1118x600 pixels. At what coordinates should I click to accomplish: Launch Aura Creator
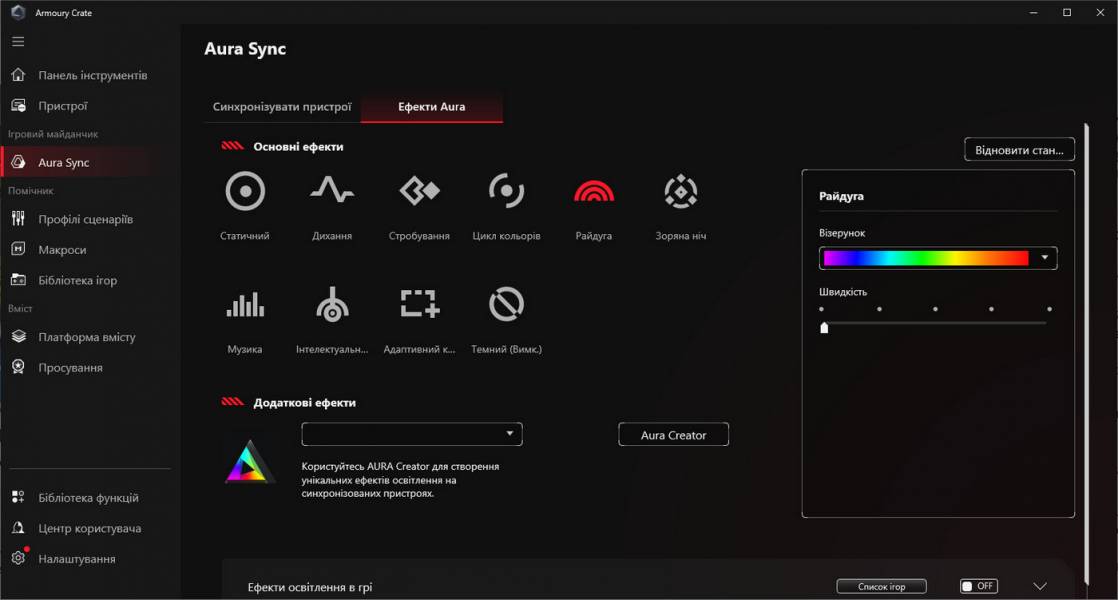(x=673, y=434)
